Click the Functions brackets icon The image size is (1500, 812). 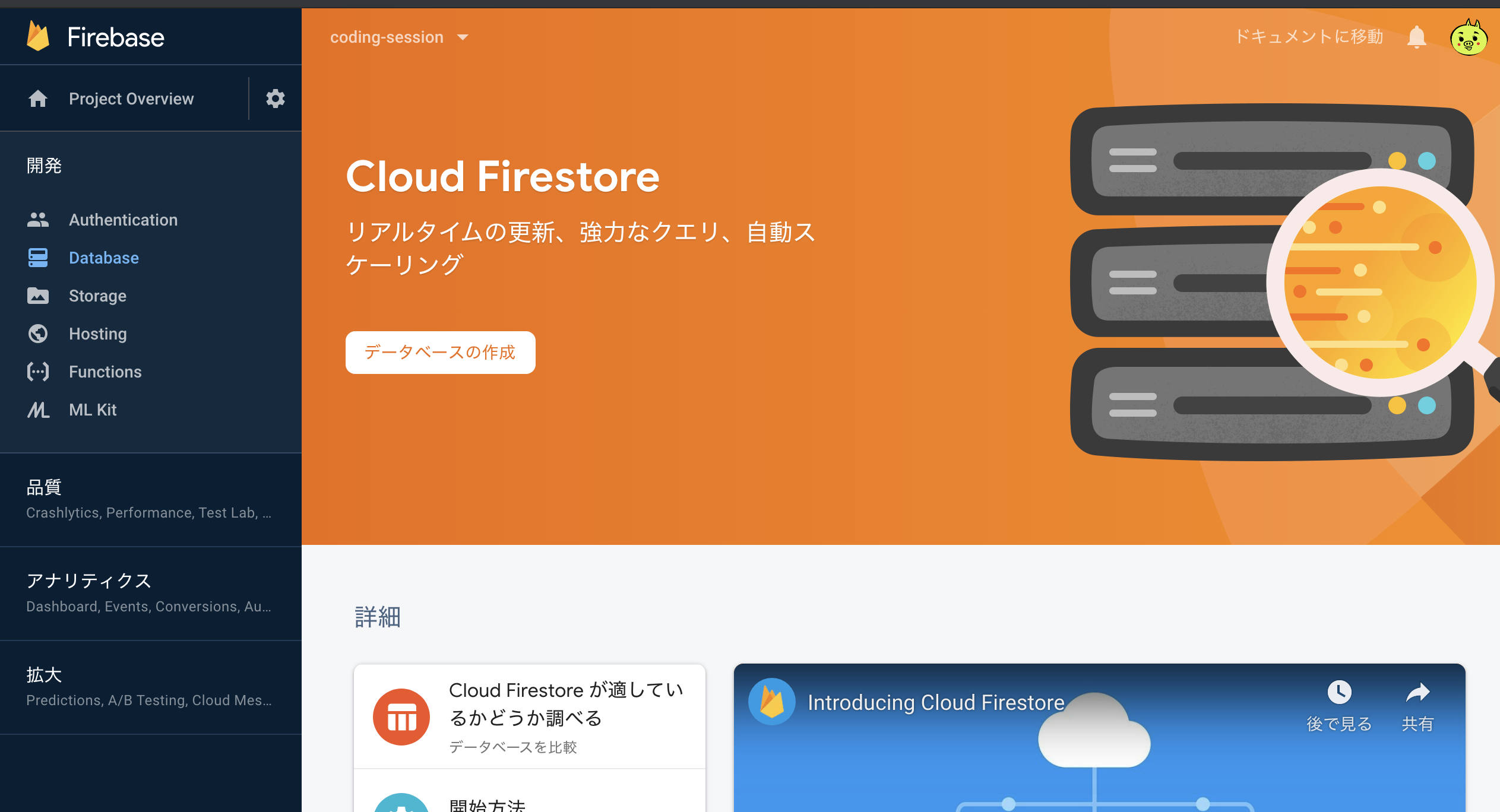pyautogui.click(x=38, y=372)
